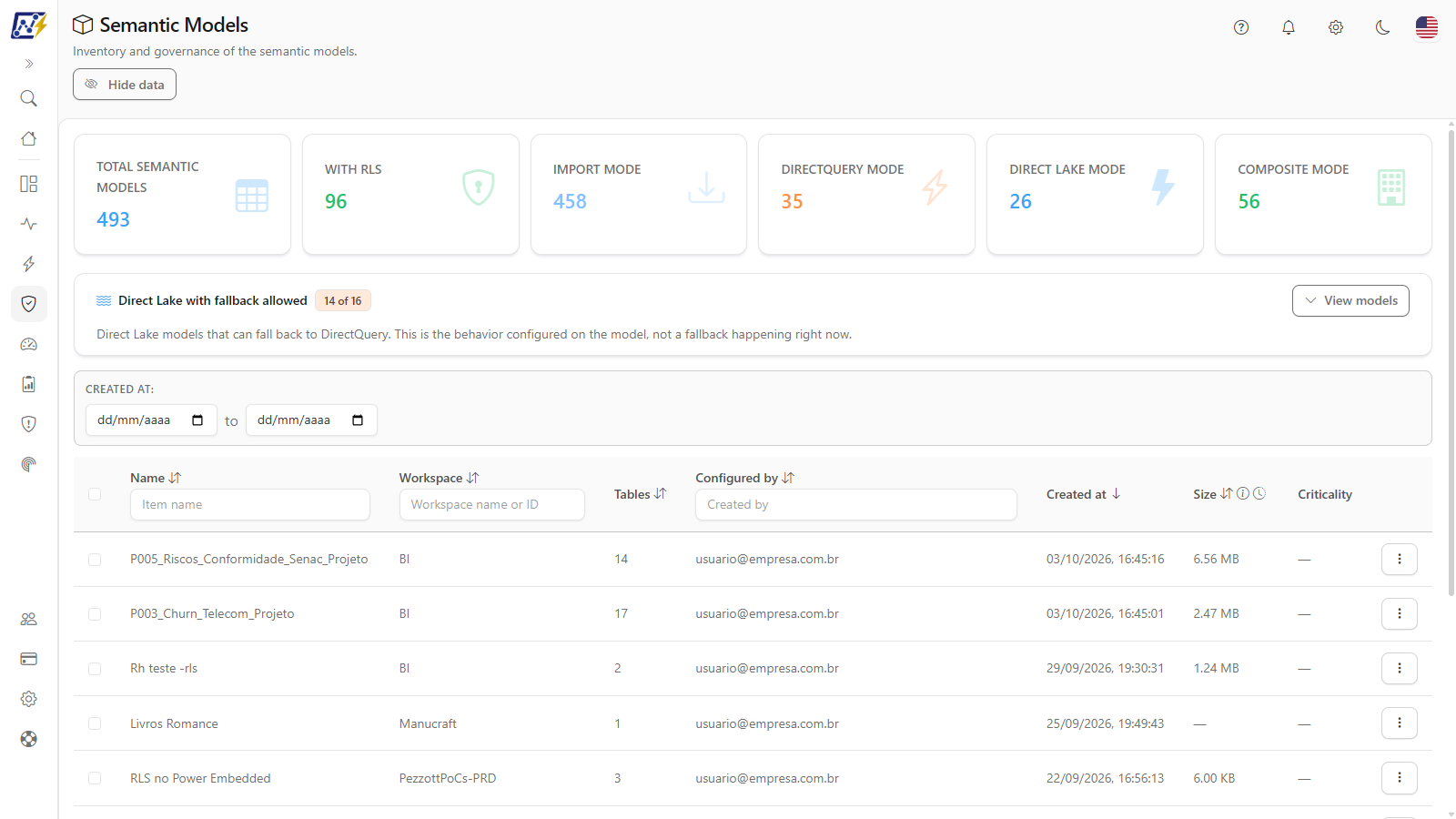Click the Size clock icon
Screen dimensions: 1456x819
pos(1259,493)
